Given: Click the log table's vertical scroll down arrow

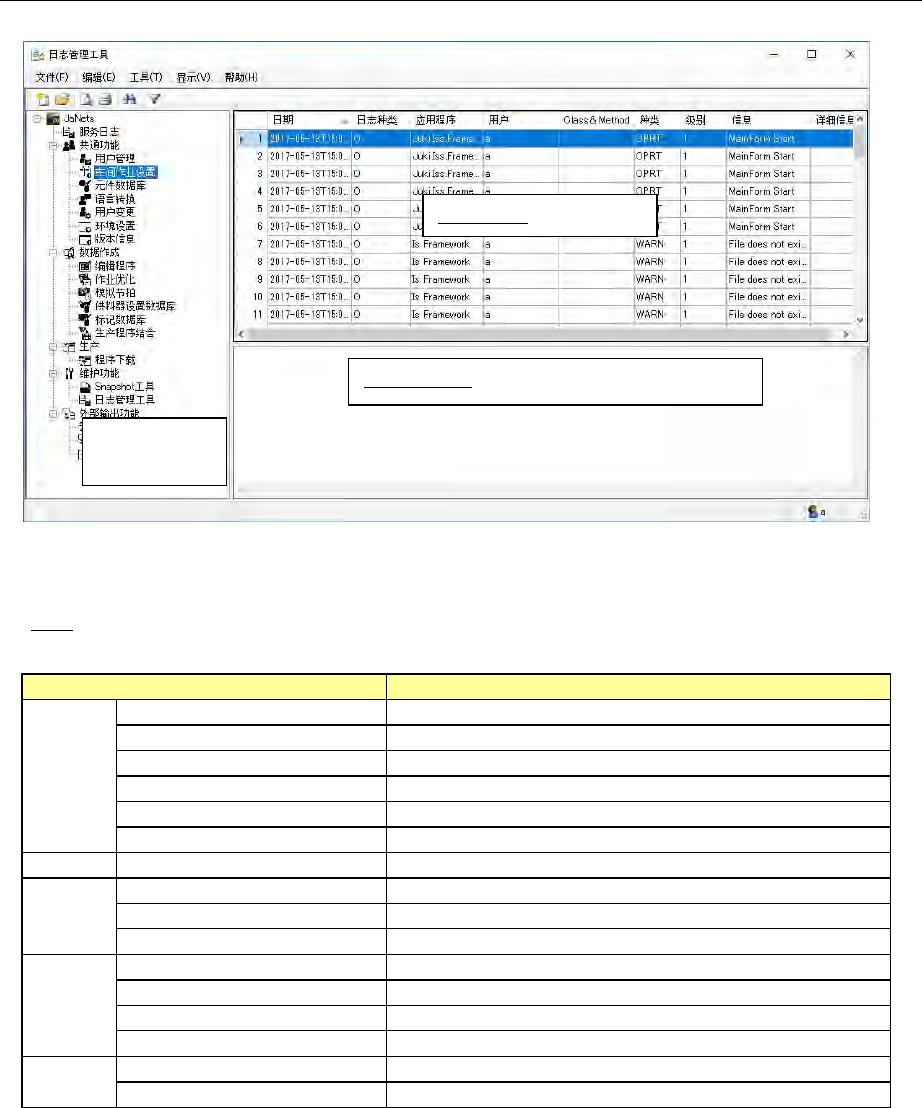Looking at the screenshot, I should coord(860,320).
